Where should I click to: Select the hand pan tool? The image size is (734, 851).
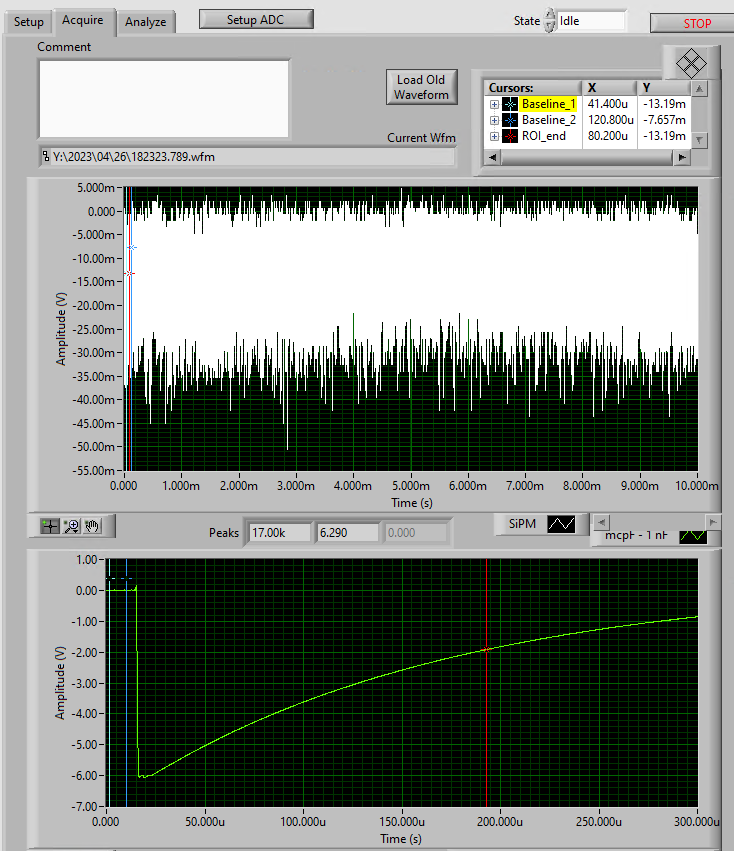click(x=92, y=525)
